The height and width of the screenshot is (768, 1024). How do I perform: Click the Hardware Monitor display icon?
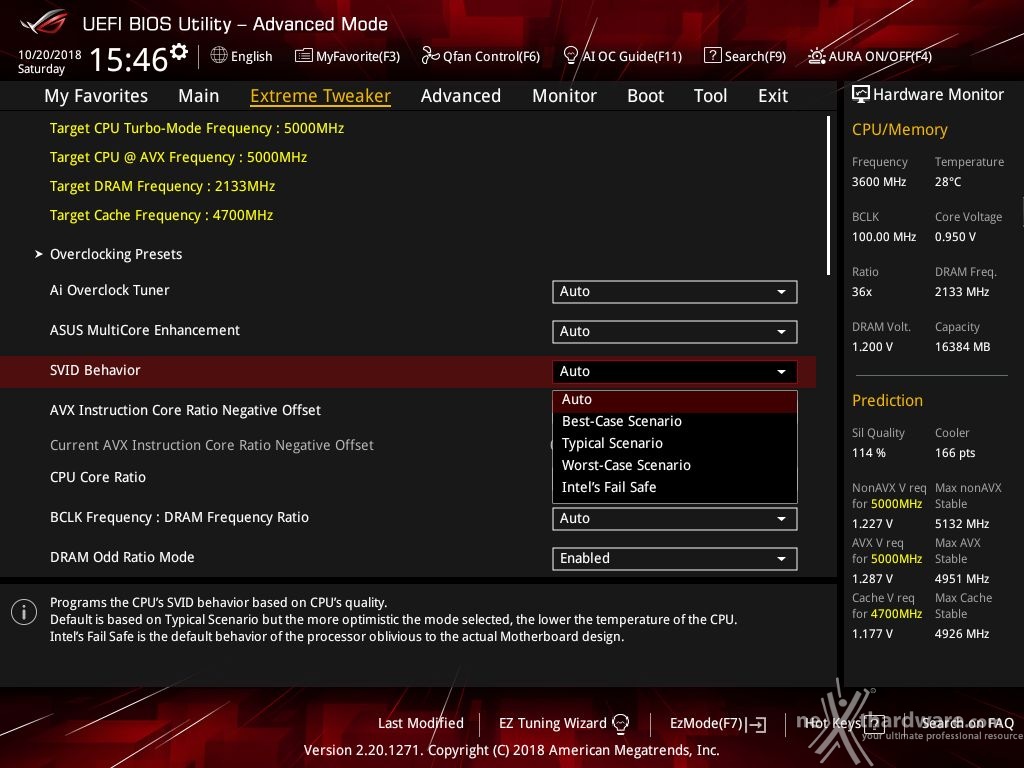coord(861,95)
